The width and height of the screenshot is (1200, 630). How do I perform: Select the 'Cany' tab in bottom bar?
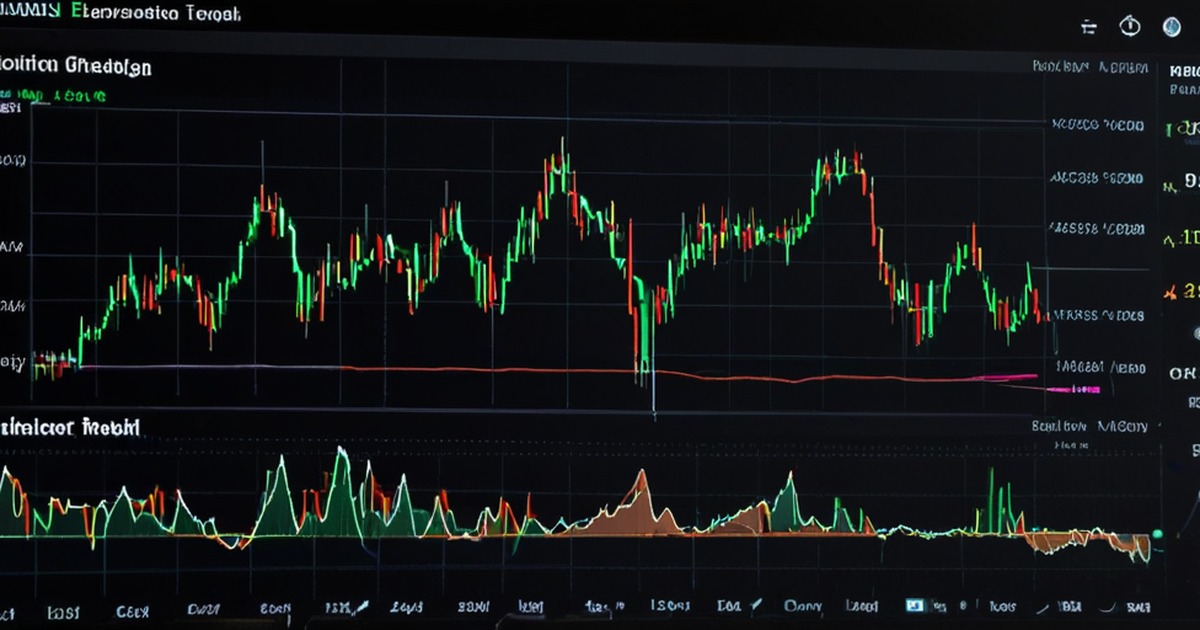tap(801, 606)
